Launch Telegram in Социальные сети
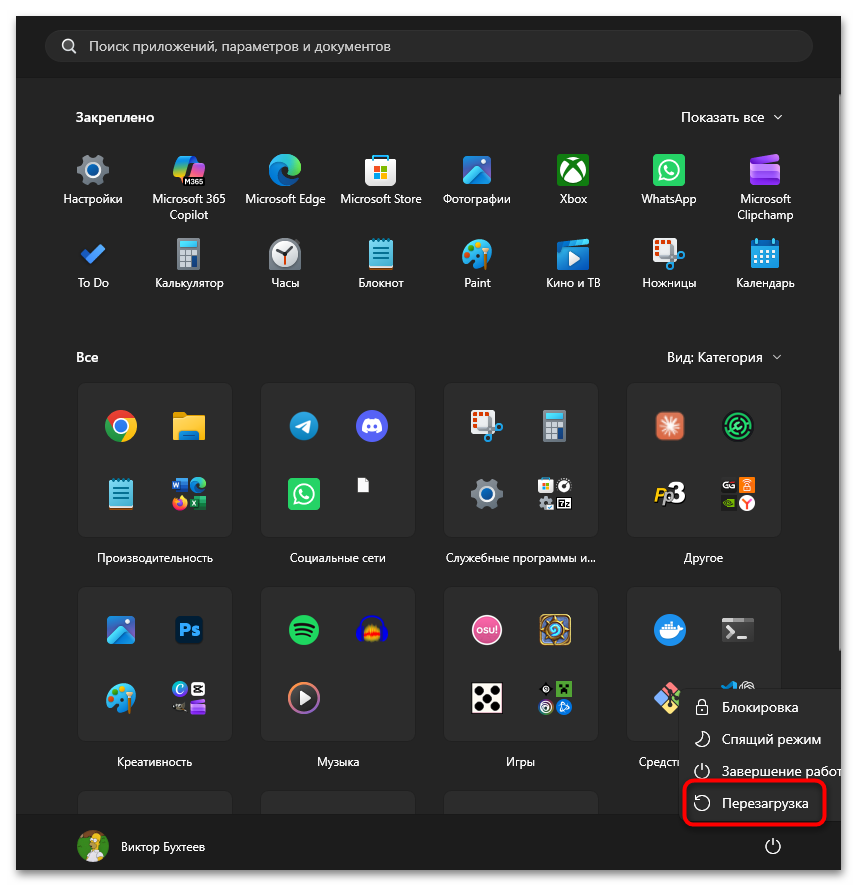 pyautogui.click(x=304, y=426)
